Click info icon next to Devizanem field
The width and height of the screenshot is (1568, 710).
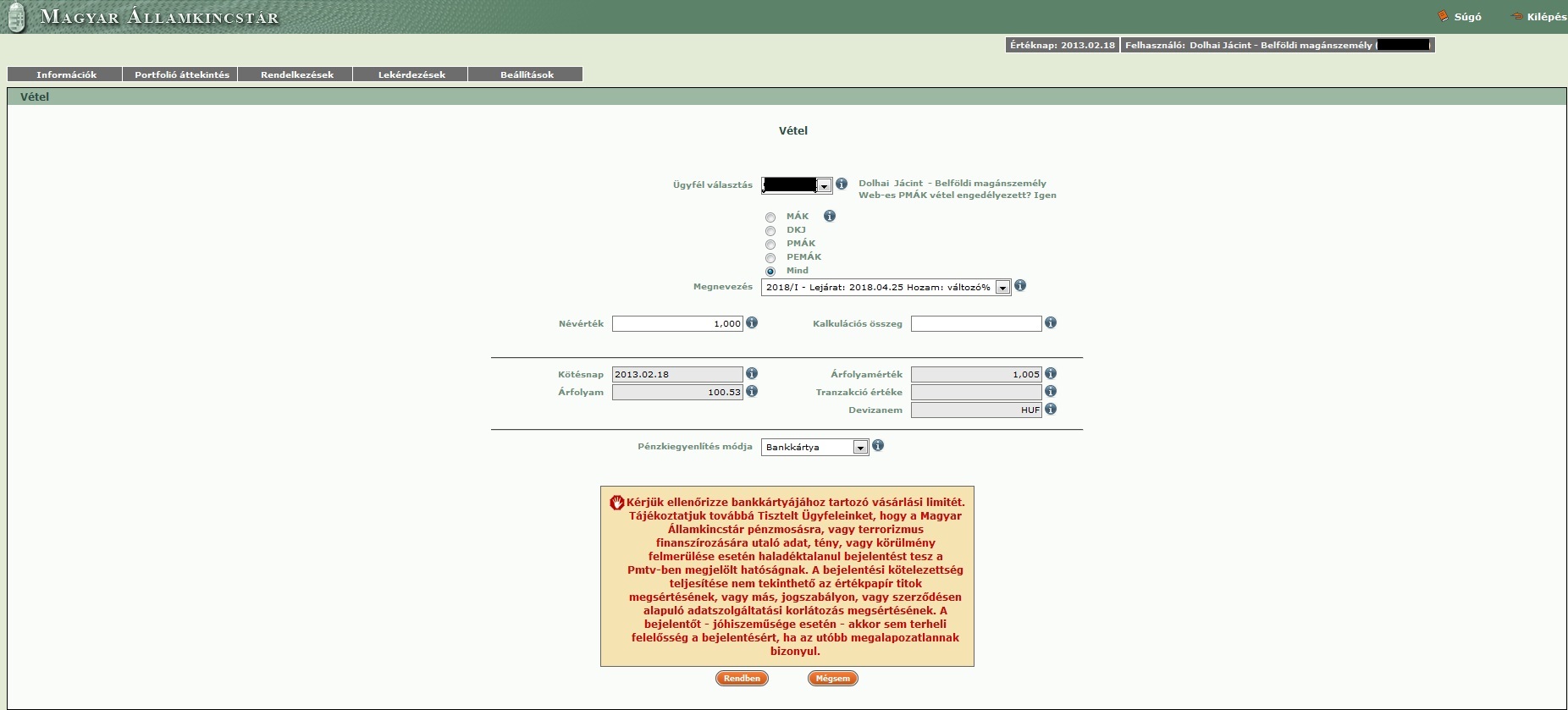click(1051, 409)
